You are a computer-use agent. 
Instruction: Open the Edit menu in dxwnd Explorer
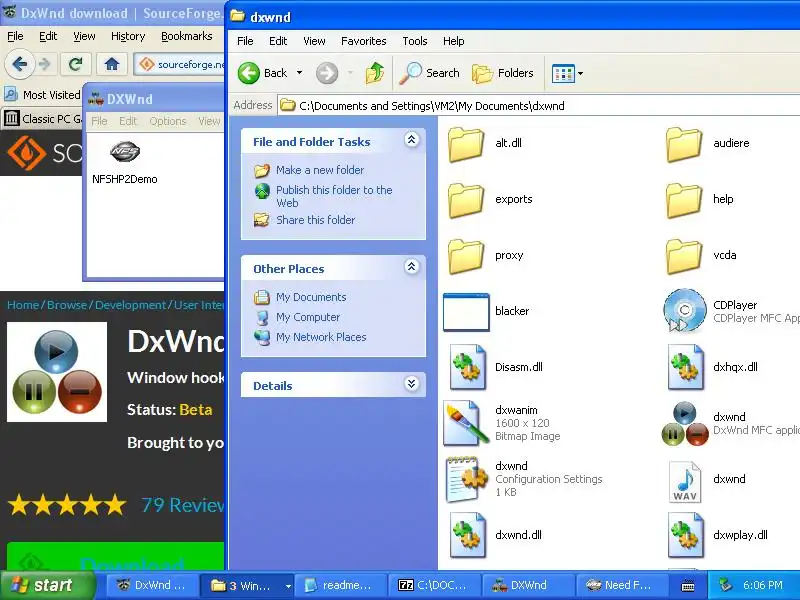278,41
